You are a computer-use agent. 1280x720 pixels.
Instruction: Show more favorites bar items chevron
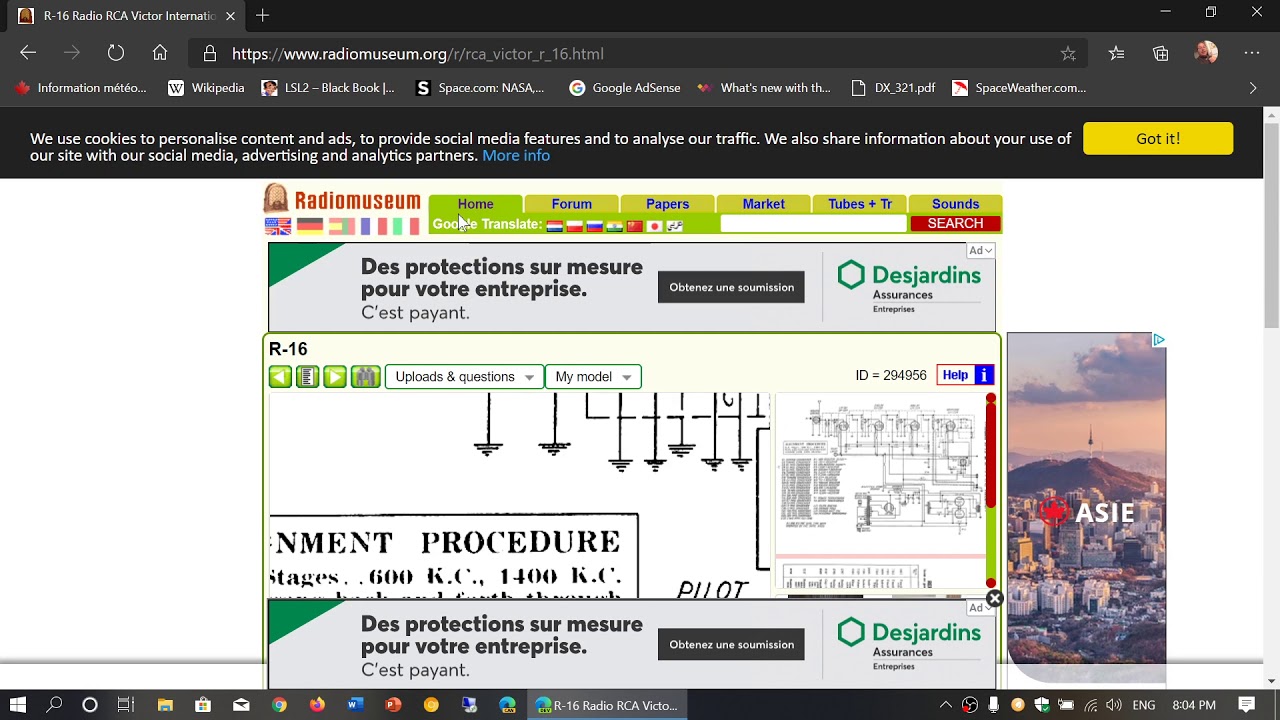(1253, 88)
